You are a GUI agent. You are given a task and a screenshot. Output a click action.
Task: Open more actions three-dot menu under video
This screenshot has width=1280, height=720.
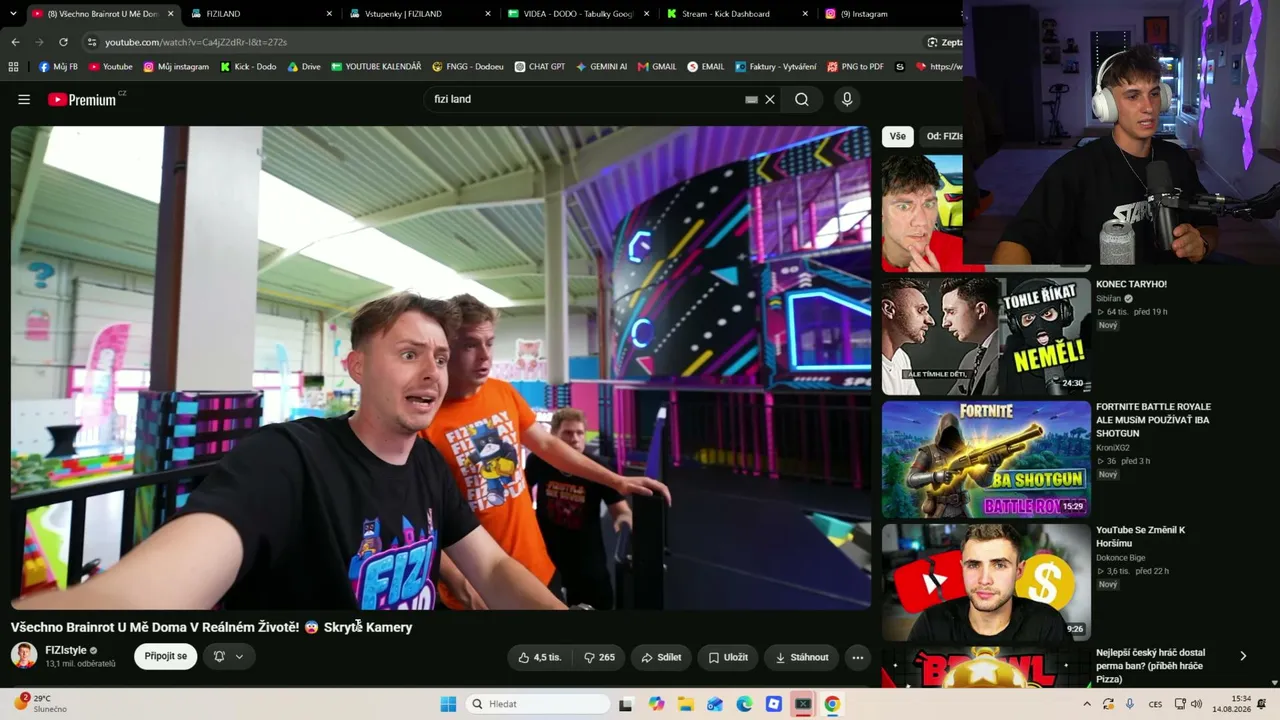(x=857, y=657)
